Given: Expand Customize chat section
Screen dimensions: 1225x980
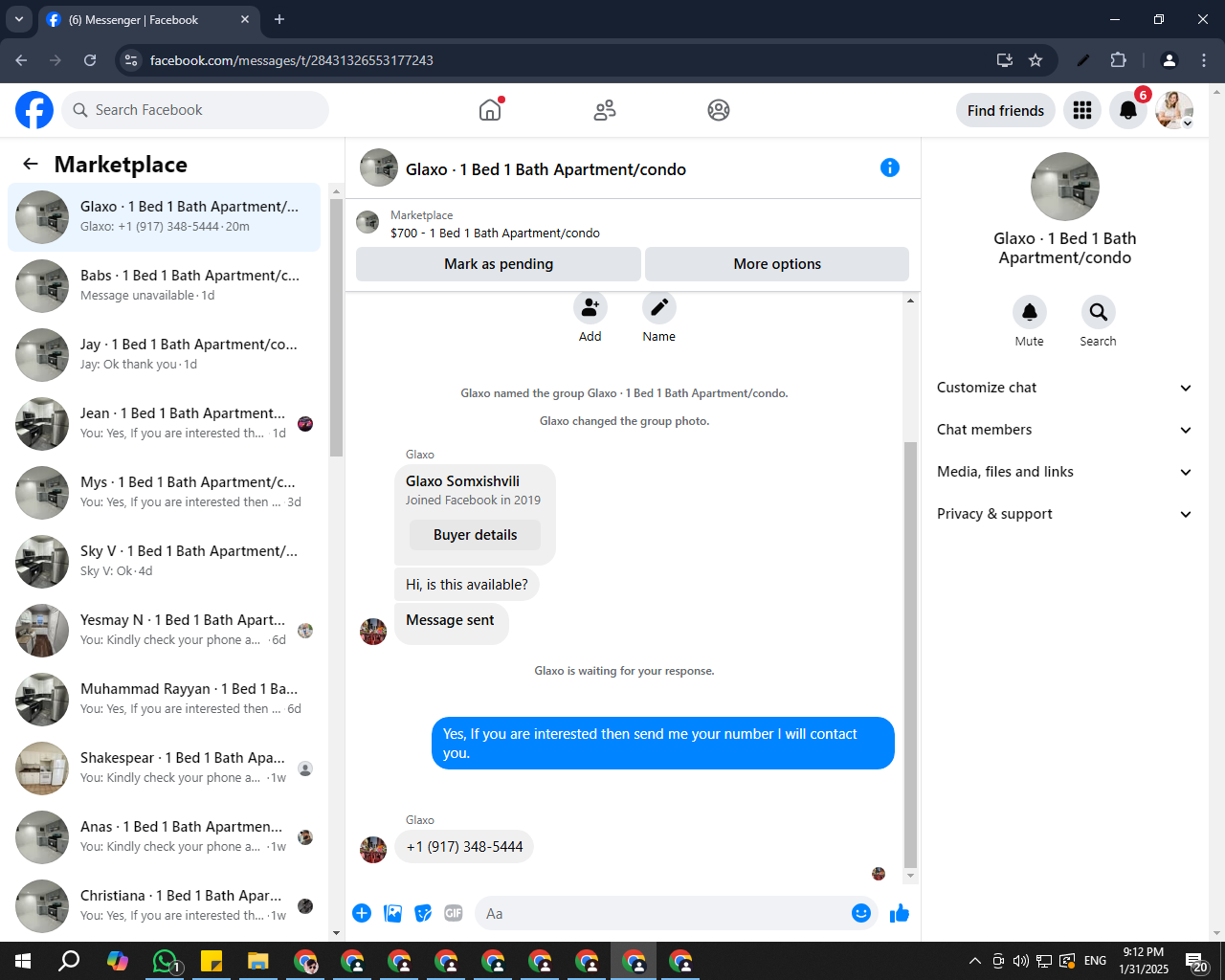Looking at the screenshot, I should 1064,388.
